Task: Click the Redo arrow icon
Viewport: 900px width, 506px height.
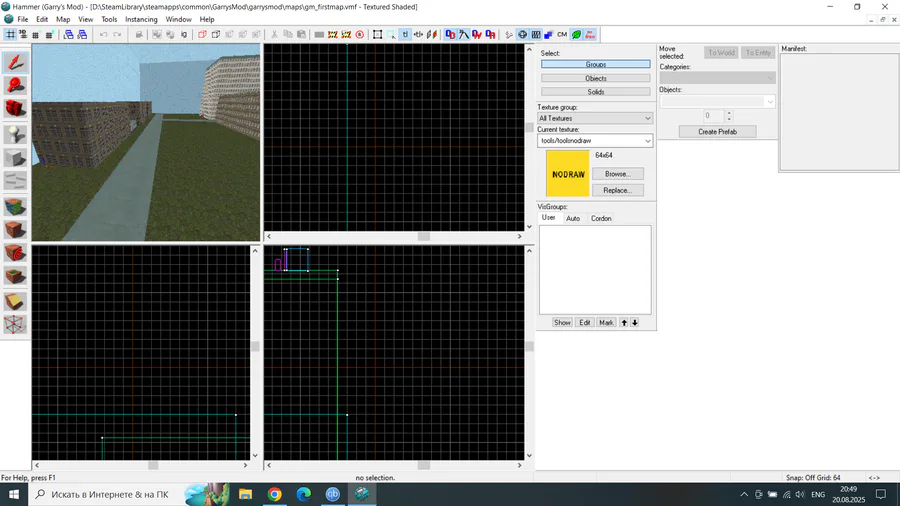Action: [117, 34]
